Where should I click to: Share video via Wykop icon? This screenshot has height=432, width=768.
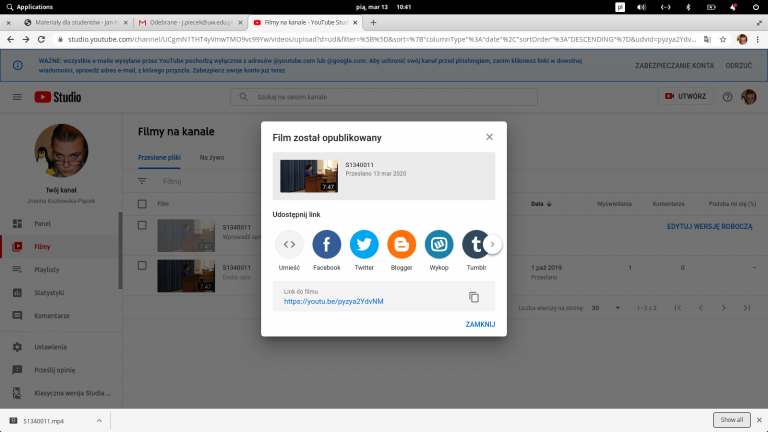(439, 244)
